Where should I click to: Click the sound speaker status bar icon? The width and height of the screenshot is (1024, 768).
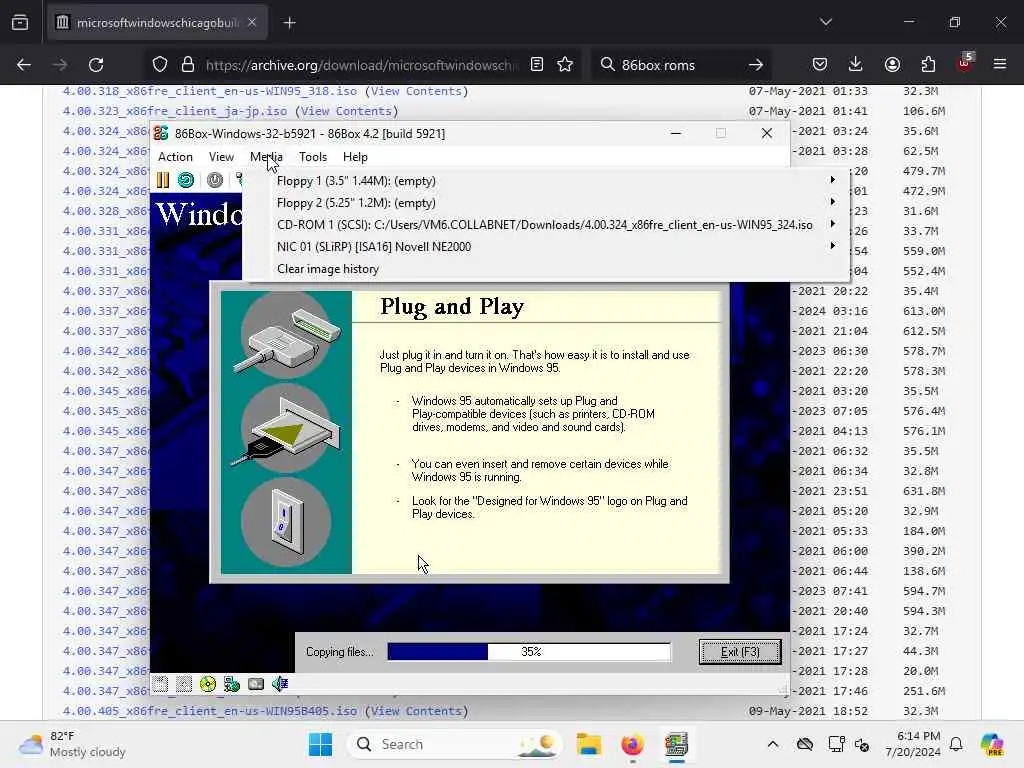(x=280, y=684)
